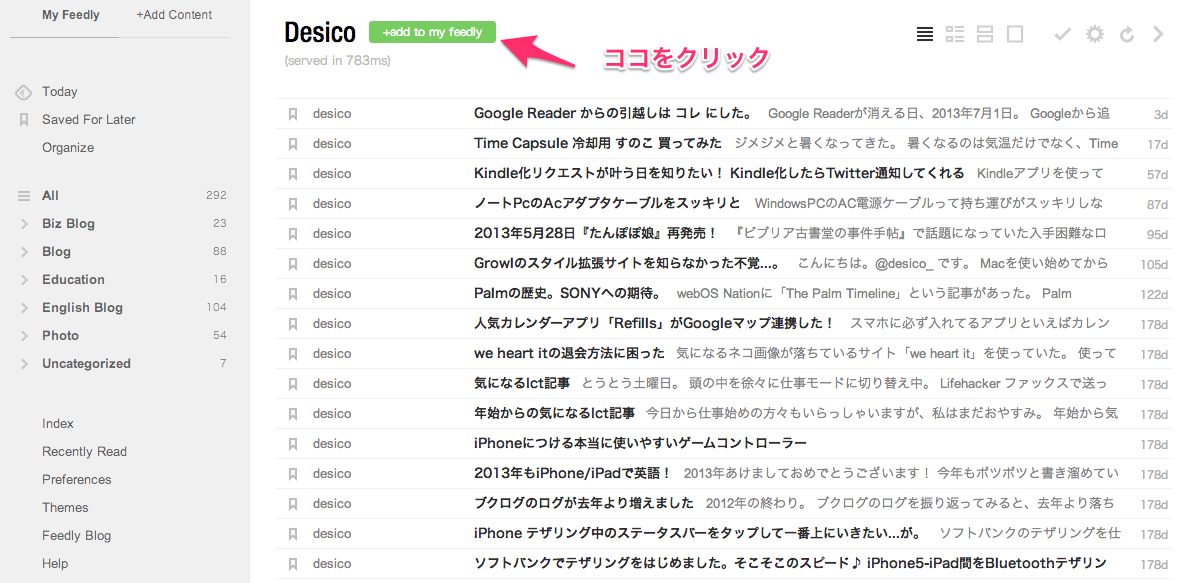The height and width of the screenshot is (583, 1186).
Task: Save the Google Reader article for later
Action: tap(293, 113)
